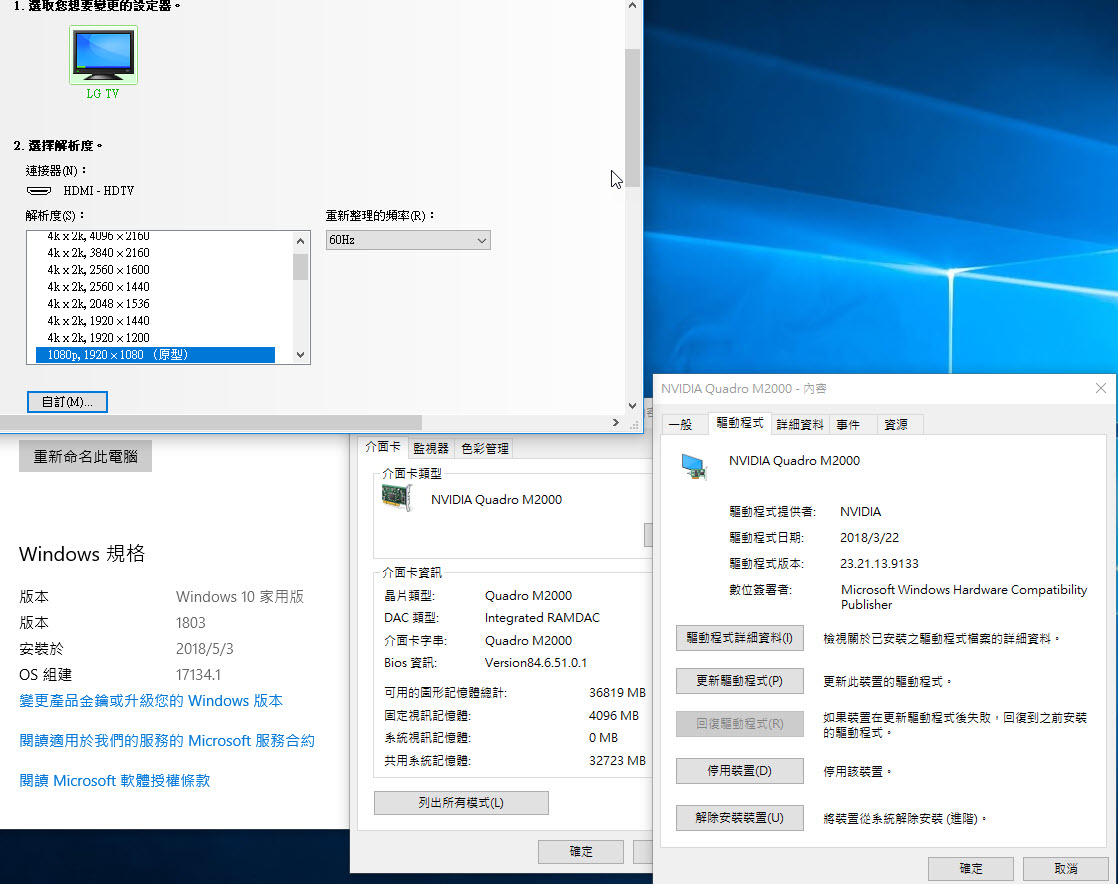Select resolution 4k x 2k, 2560 × 1440
1118x884 pixels.
coord(98,287)
